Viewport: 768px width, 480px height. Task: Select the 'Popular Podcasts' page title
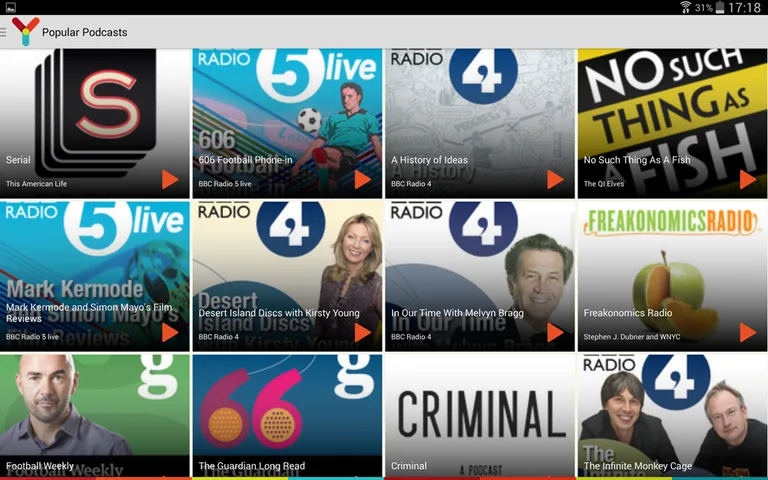click(84, 32)
